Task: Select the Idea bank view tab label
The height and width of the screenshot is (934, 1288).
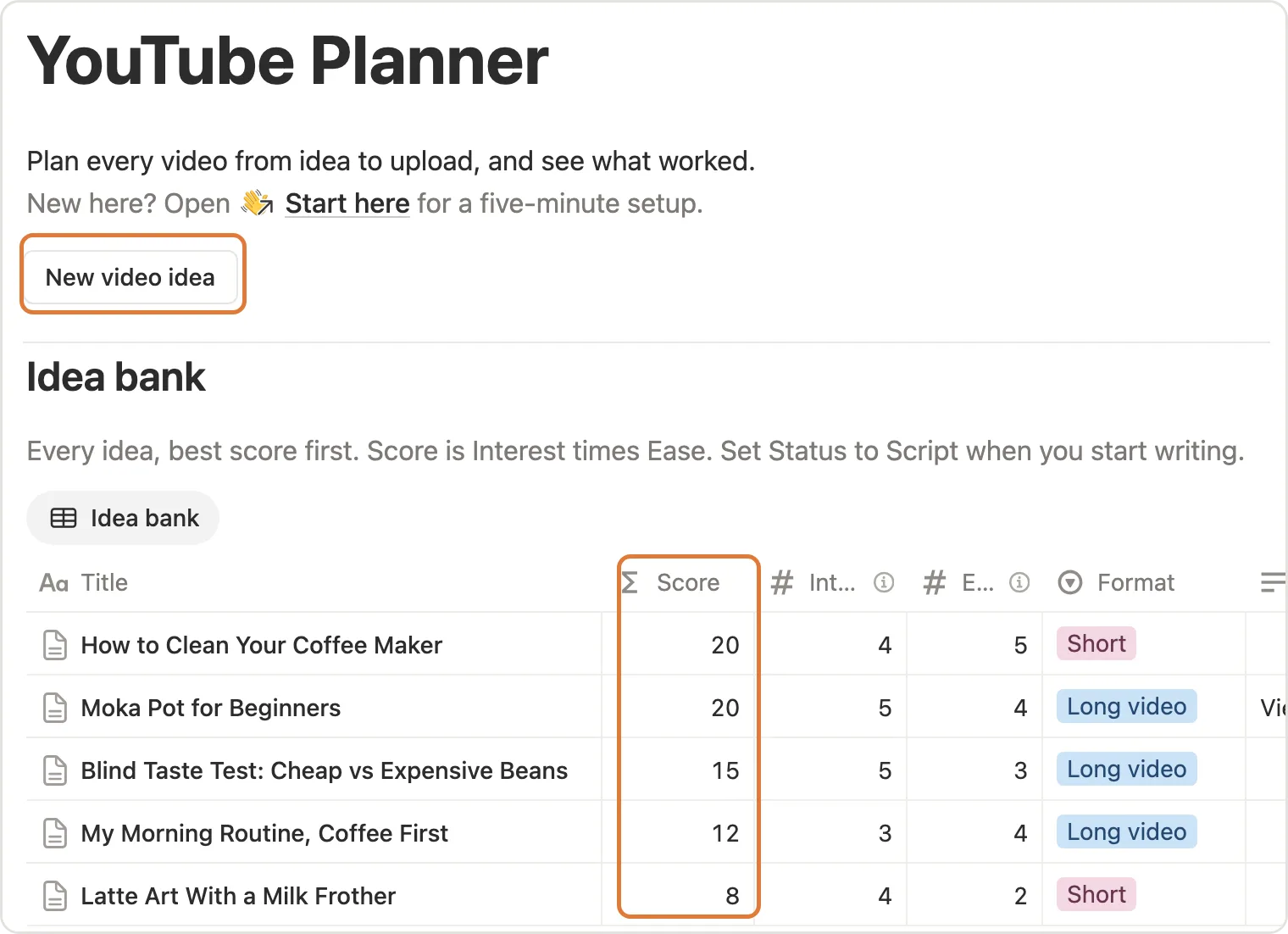Action: [x=145, y=518]
